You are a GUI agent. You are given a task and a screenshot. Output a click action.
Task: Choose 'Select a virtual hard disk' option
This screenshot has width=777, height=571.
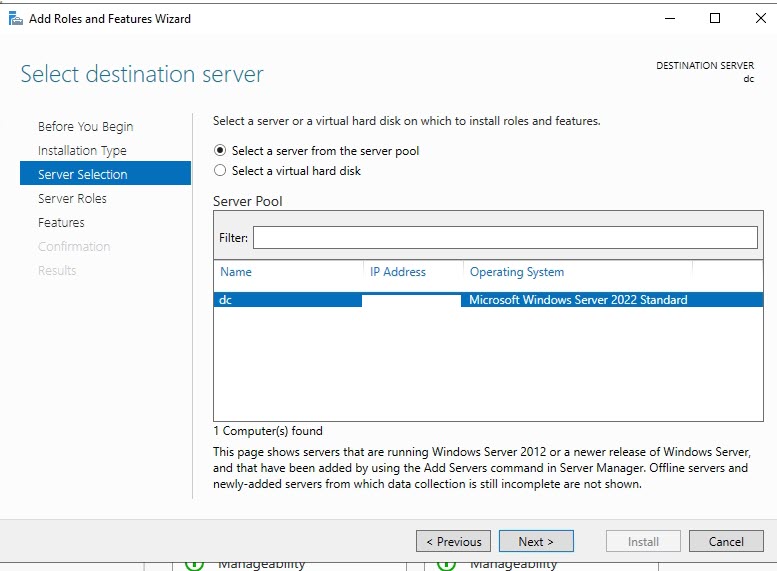tap(221, 171)
